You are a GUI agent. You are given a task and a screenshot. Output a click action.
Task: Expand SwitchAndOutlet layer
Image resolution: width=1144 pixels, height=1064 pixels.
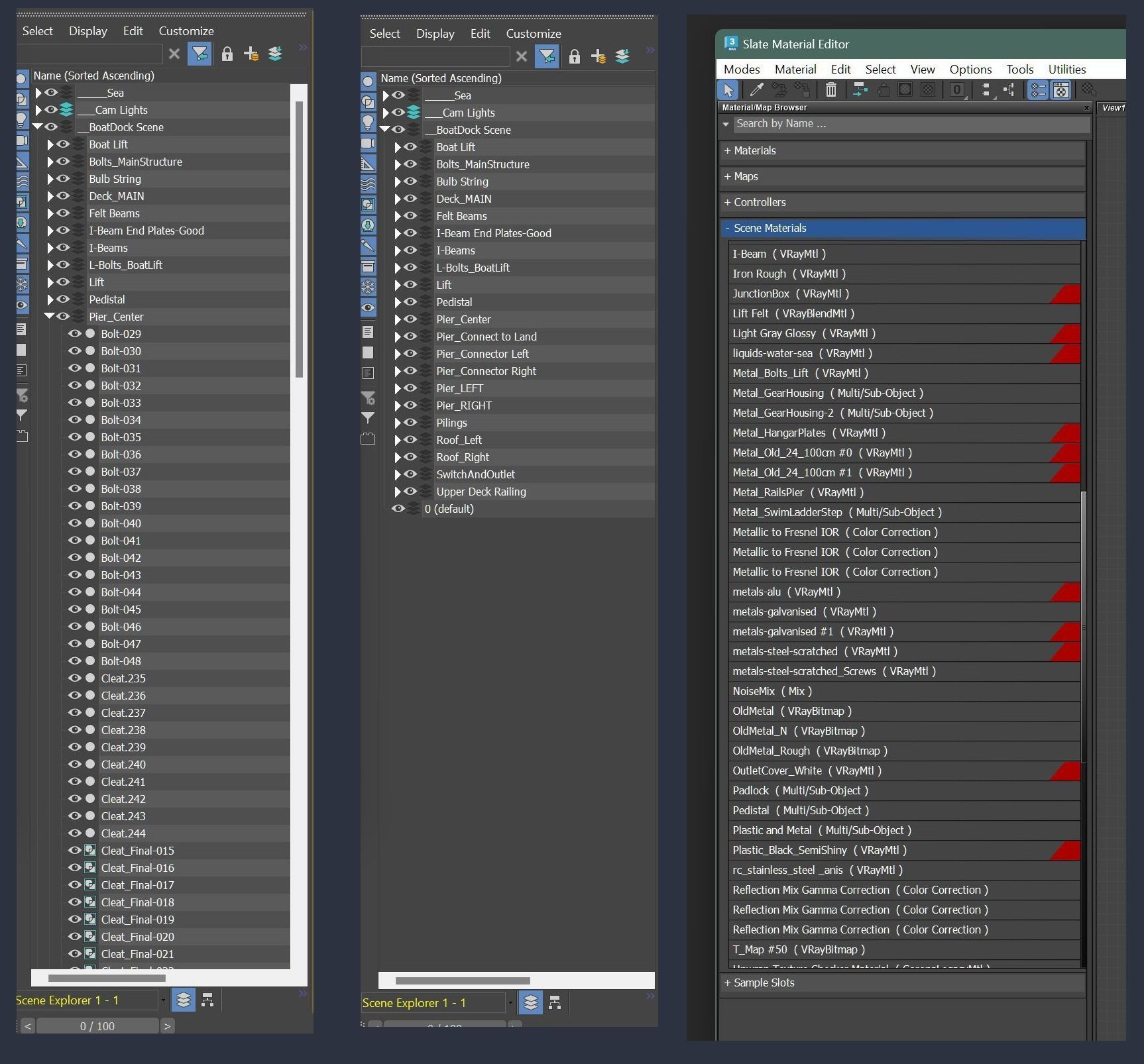pyautogui.click(x=398, y=474)
